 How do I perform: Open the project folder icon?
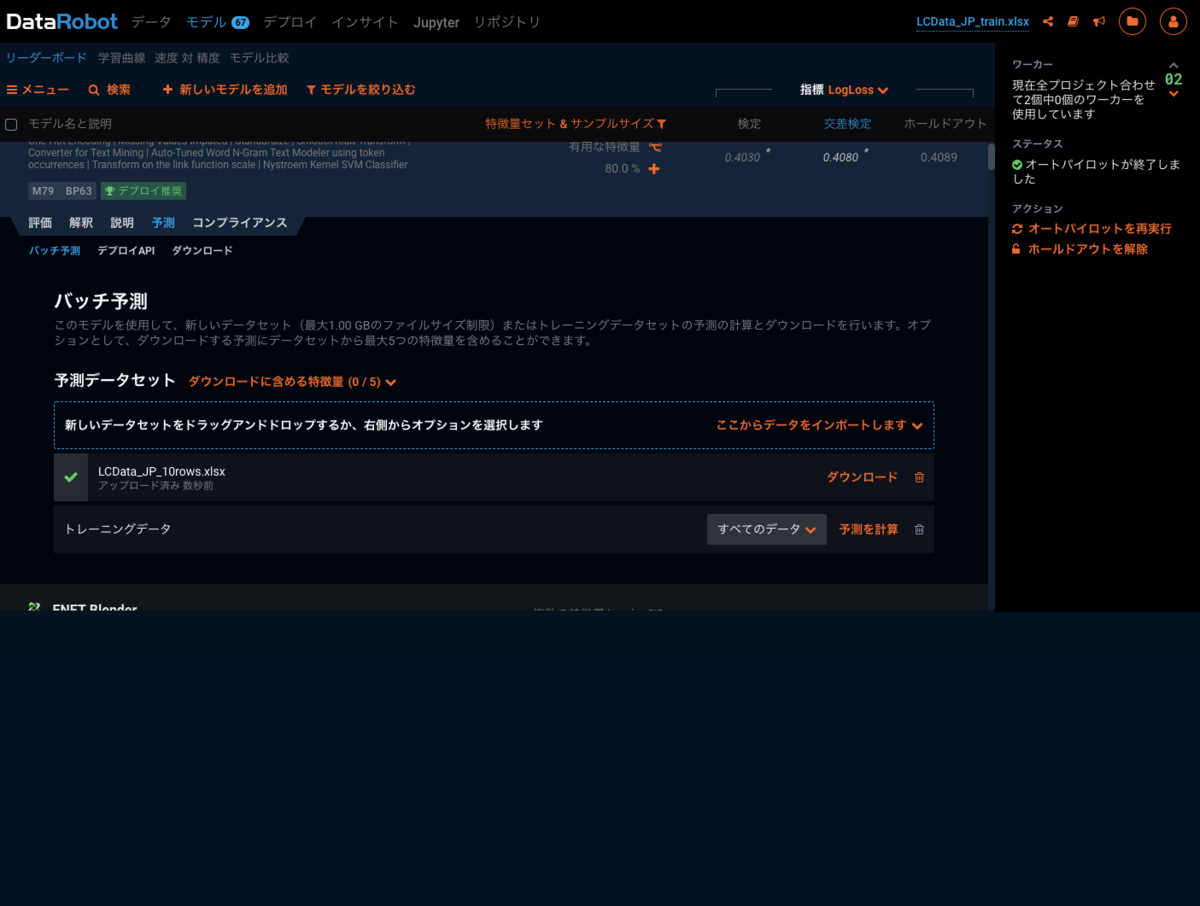1133,21
